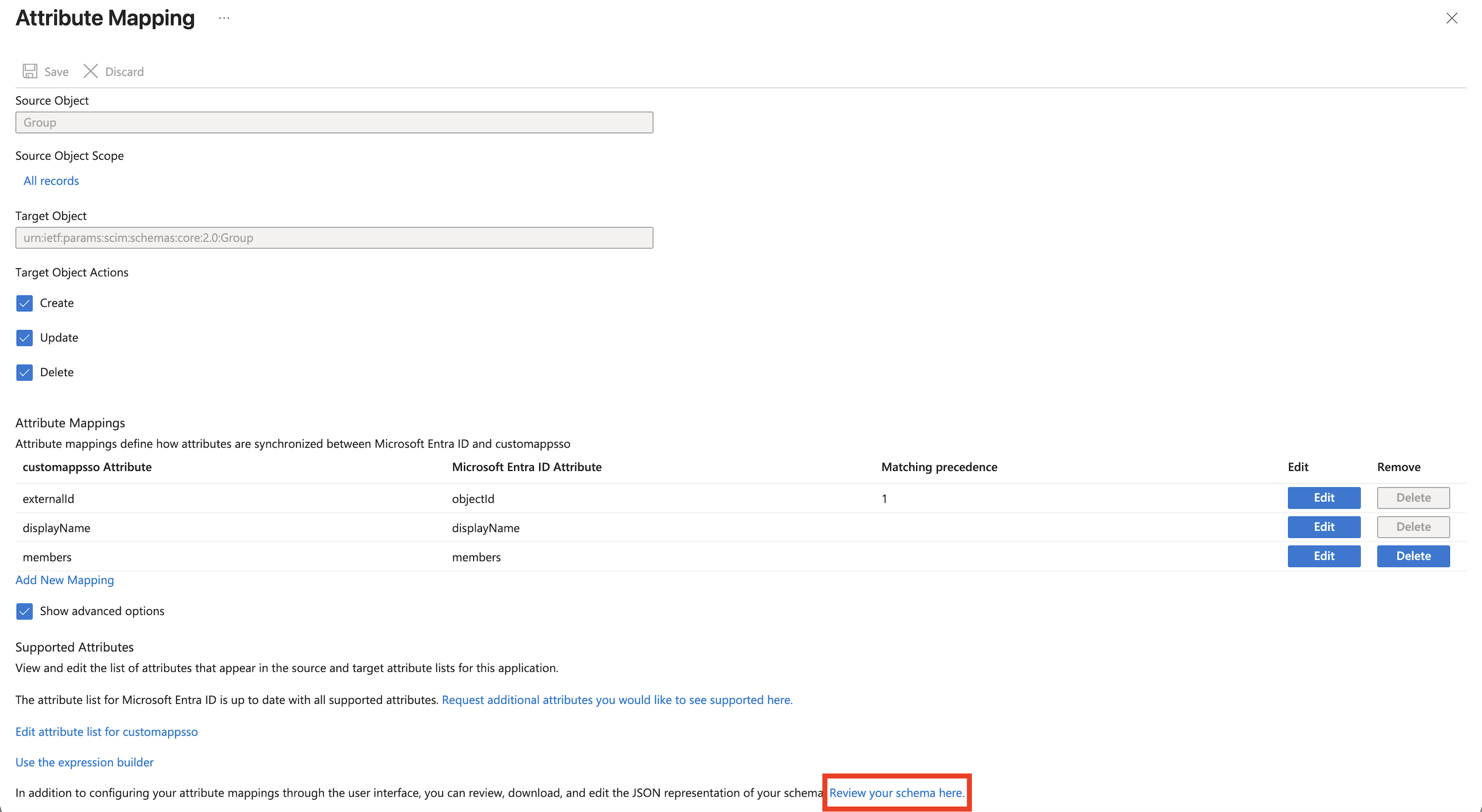Click Review your schema here link
The image size is (1482, 812).
pos(896,793)
